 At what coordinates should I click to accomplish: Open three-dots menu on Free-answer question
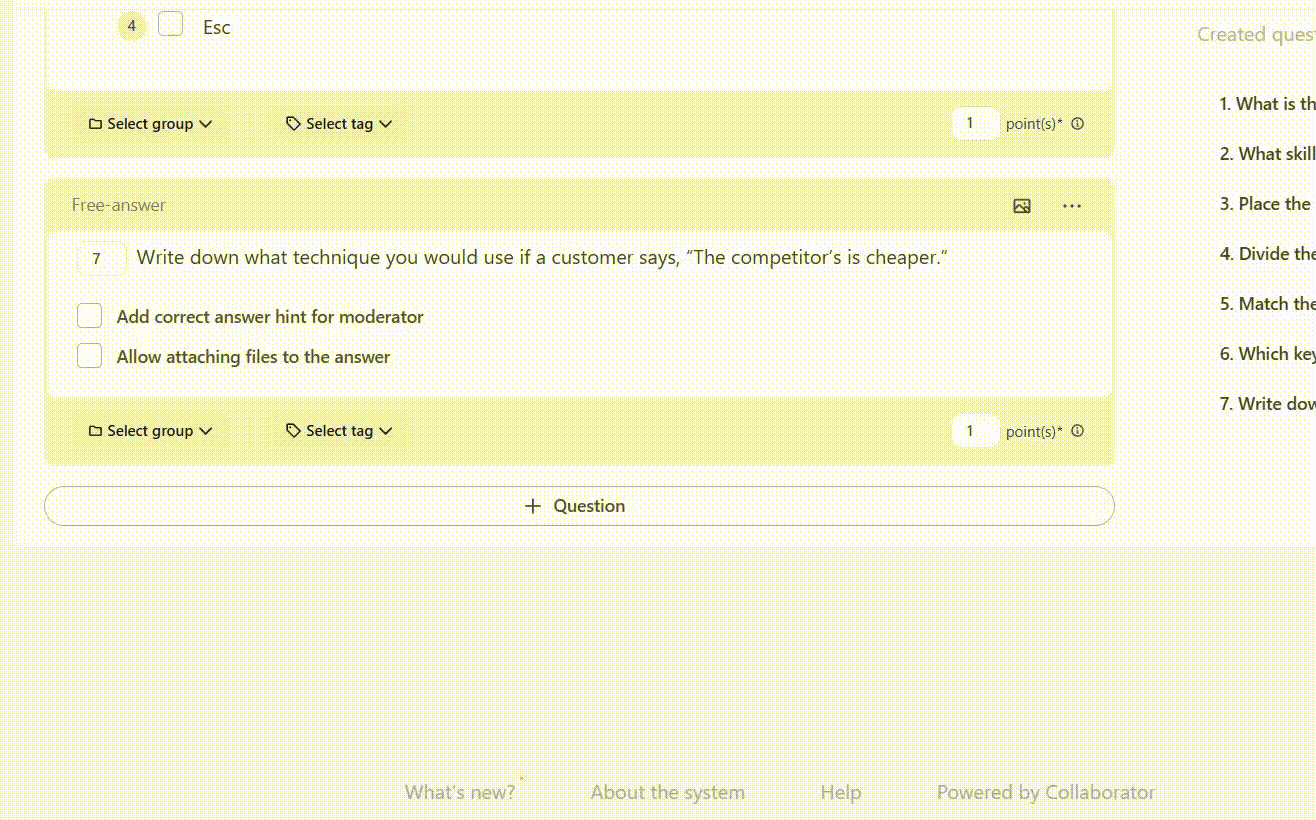[1072, 206]
